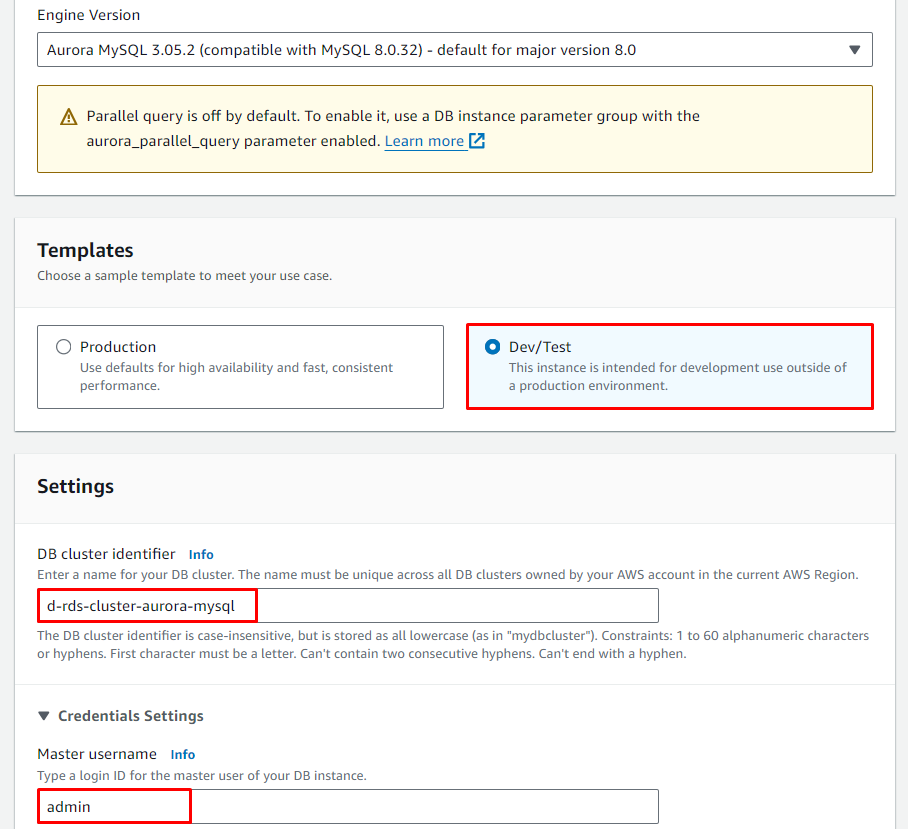
Task: Click the Credentials Settings section title
Action: 131,716
